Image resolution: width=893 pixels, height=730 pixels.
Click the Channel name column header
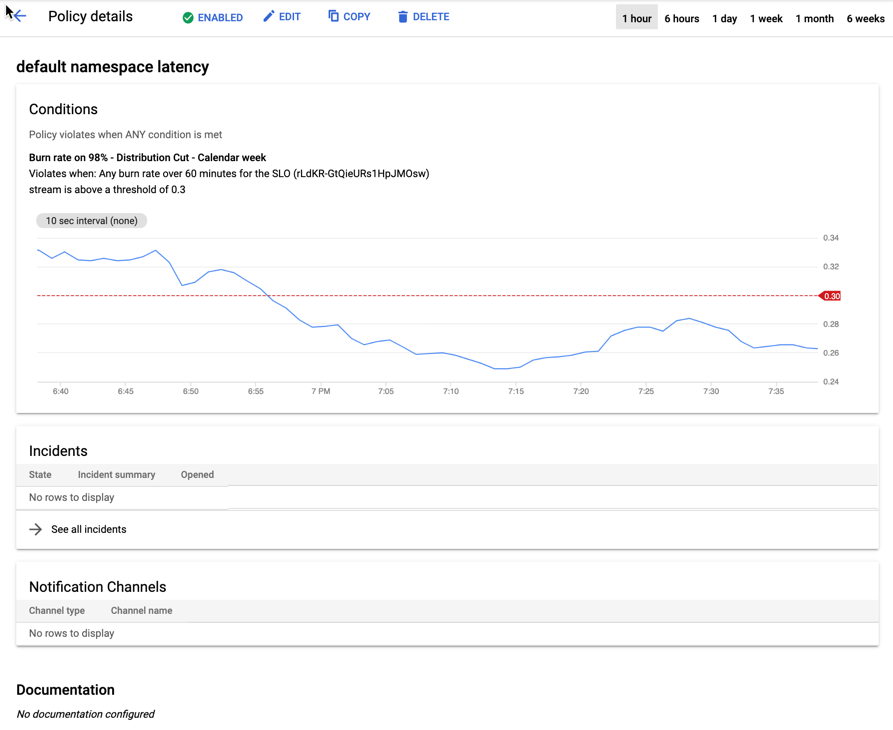click(141, 611)
